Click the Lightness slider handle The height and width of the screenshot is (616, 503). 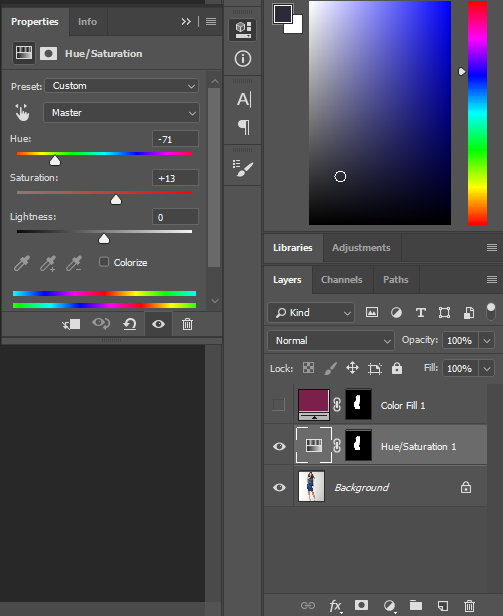click(x=104, y=238)
